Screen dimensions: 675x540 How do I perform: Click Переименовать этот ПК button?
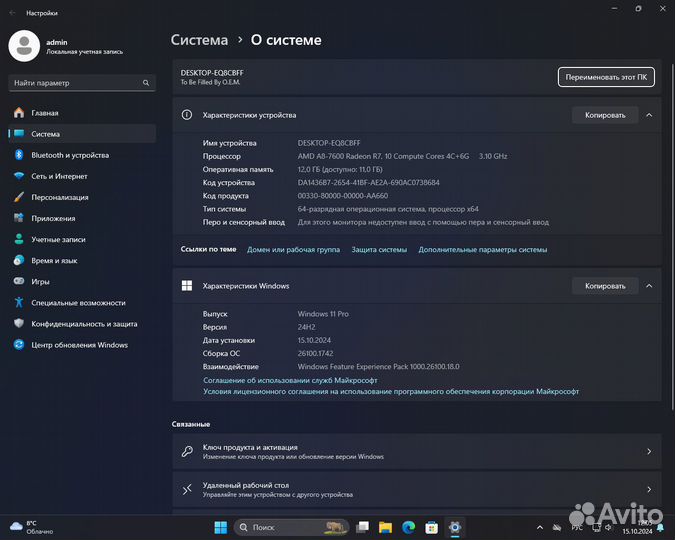coord(606,77)
